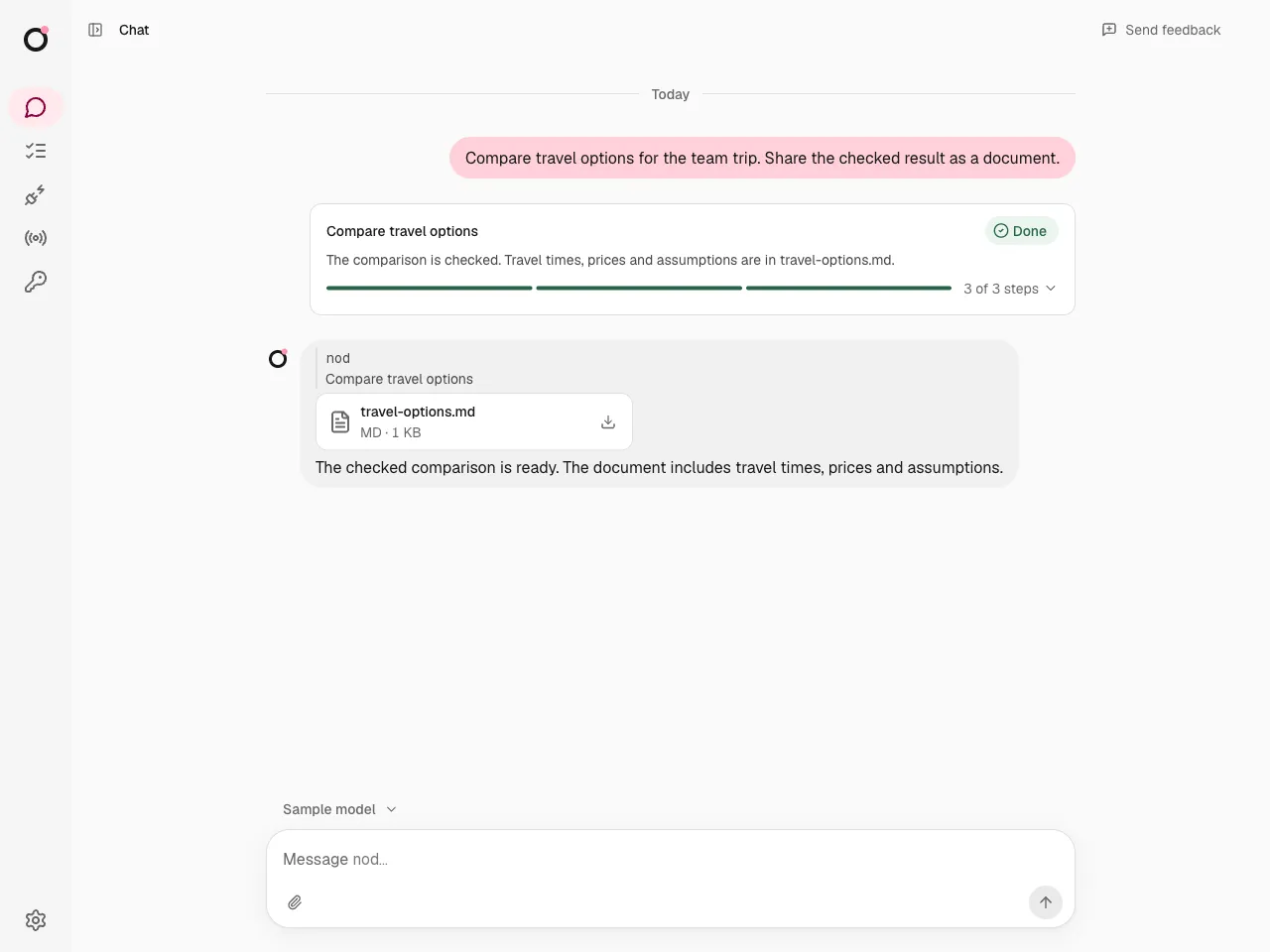The width and height of the screenshot is (1270, 952).
Task: Click the user message about the team trip
Action: tap(762, 158)
